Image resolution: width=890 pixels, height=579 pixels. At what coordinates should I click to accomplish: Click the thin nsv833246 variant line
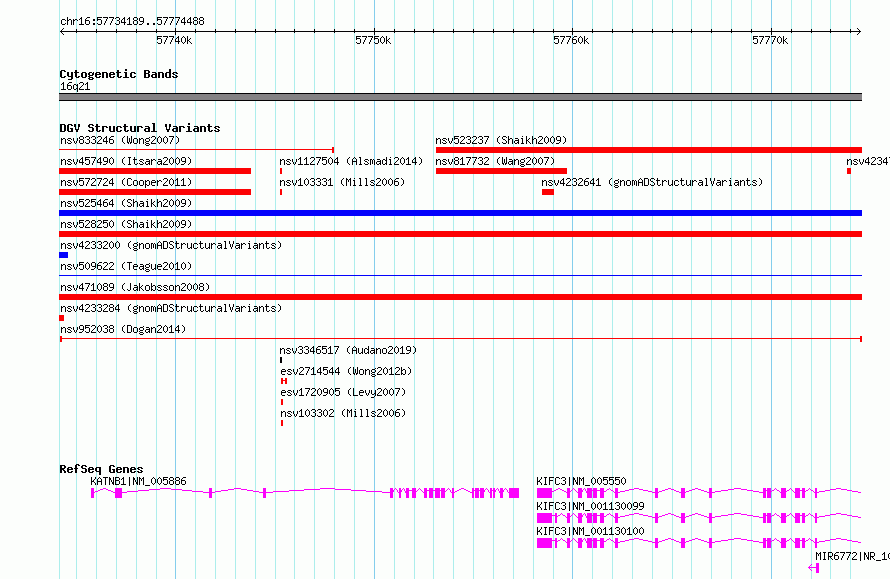[x=196, y=150]
